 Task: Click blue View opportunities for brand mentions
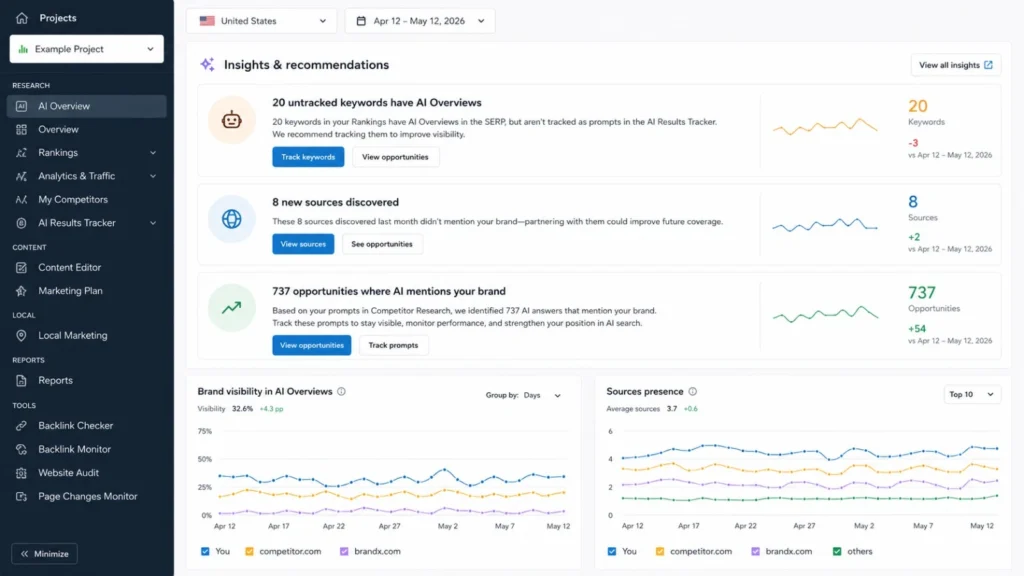[312, 345]
